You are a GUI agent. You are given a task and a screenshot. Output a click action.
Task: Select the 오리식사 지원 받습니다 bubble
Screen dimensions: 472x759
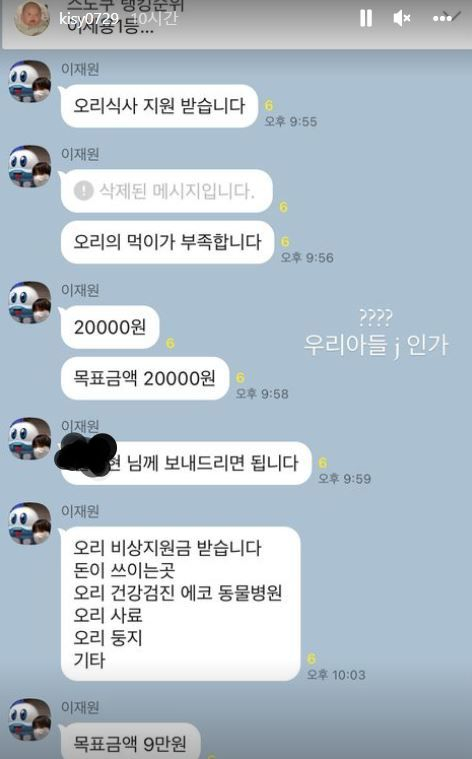[x=159, y=106]
